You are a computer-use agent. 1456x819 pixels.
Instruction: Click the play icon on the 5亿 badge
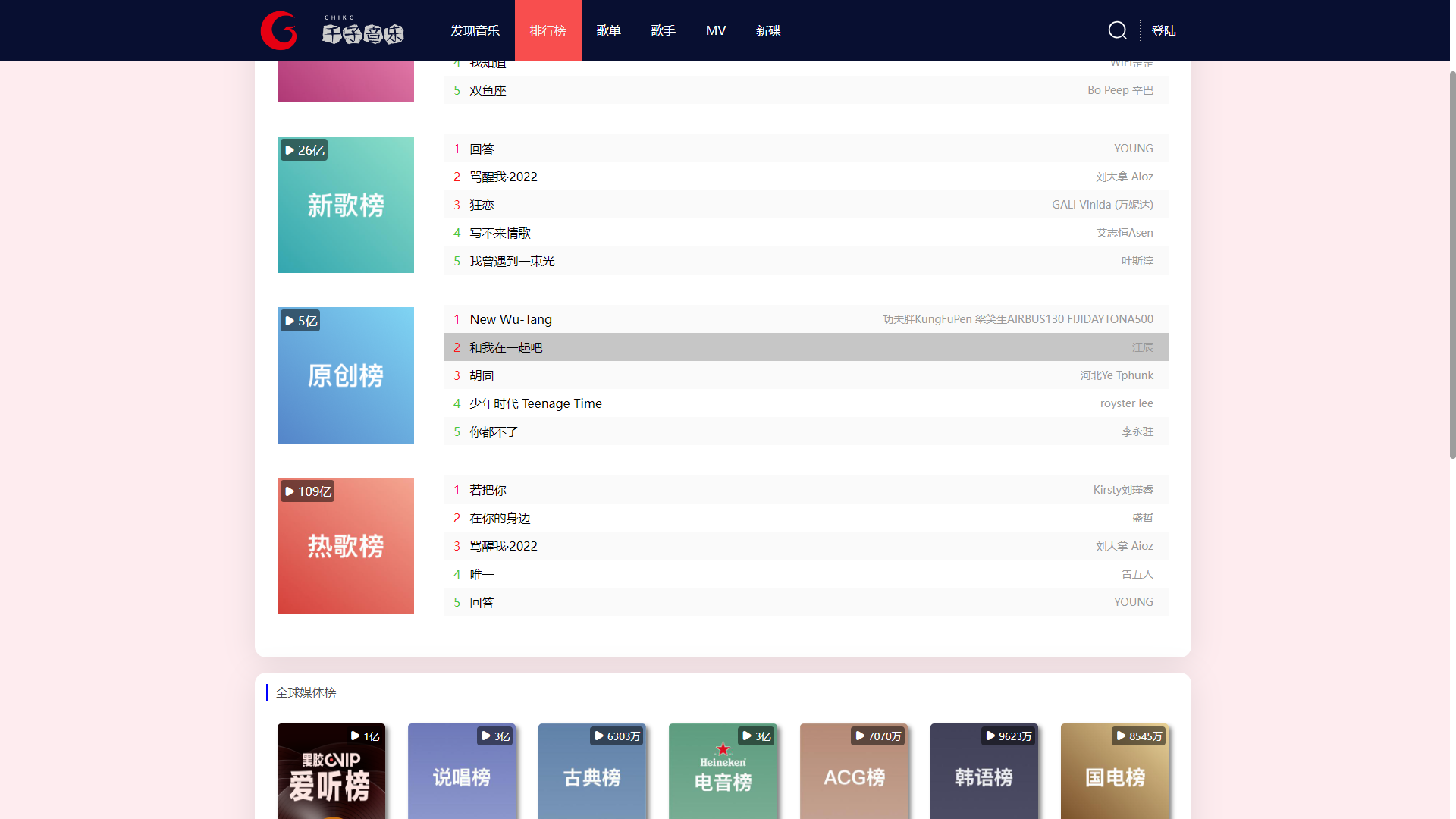point(289,320)
